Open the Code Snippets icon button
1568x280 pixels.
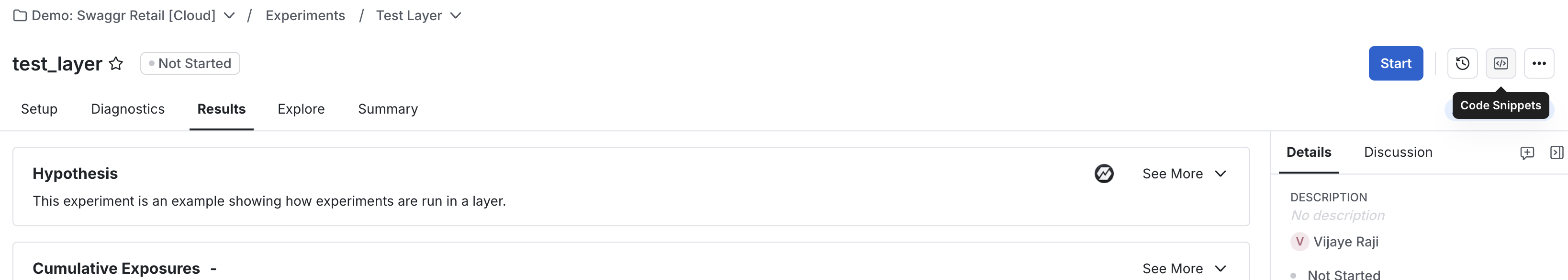coord(1501,63)
